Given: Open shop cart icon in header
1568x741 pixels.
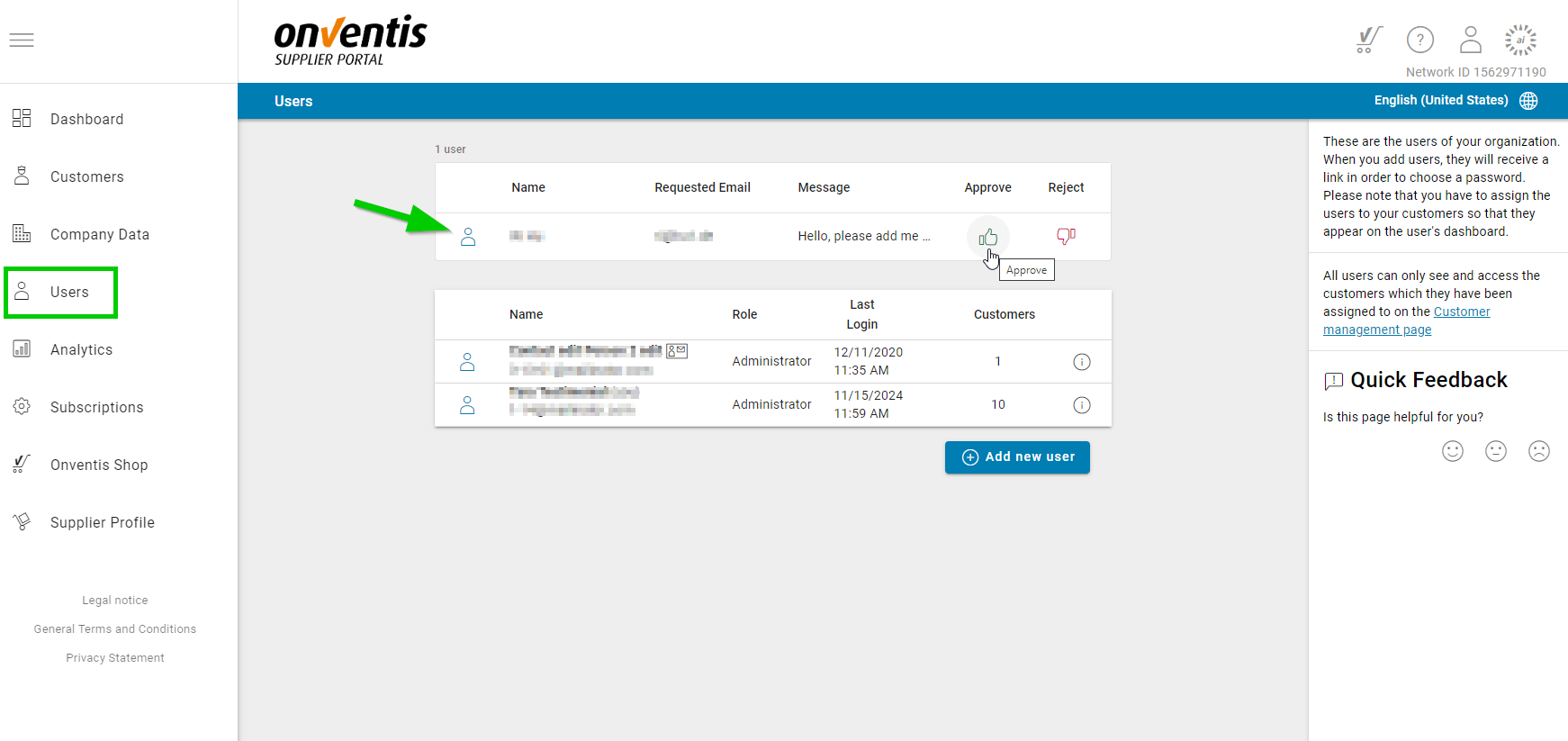Looking at the screenshot, I should 1369,40.
